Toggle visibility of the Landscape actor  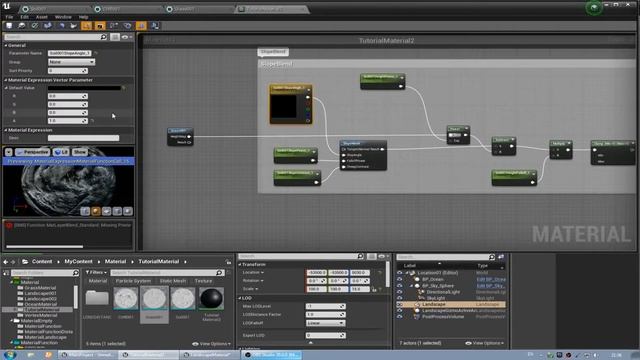400,304
